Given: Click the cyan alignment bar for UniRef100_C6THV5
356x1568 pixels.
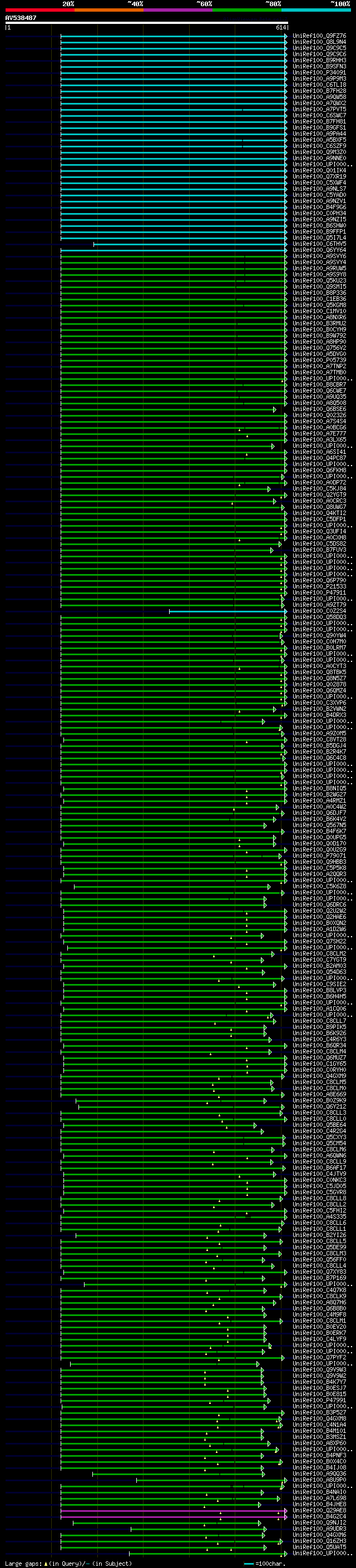Looking at the screenshot, I should pyautogui.click(x=190, y=244).
